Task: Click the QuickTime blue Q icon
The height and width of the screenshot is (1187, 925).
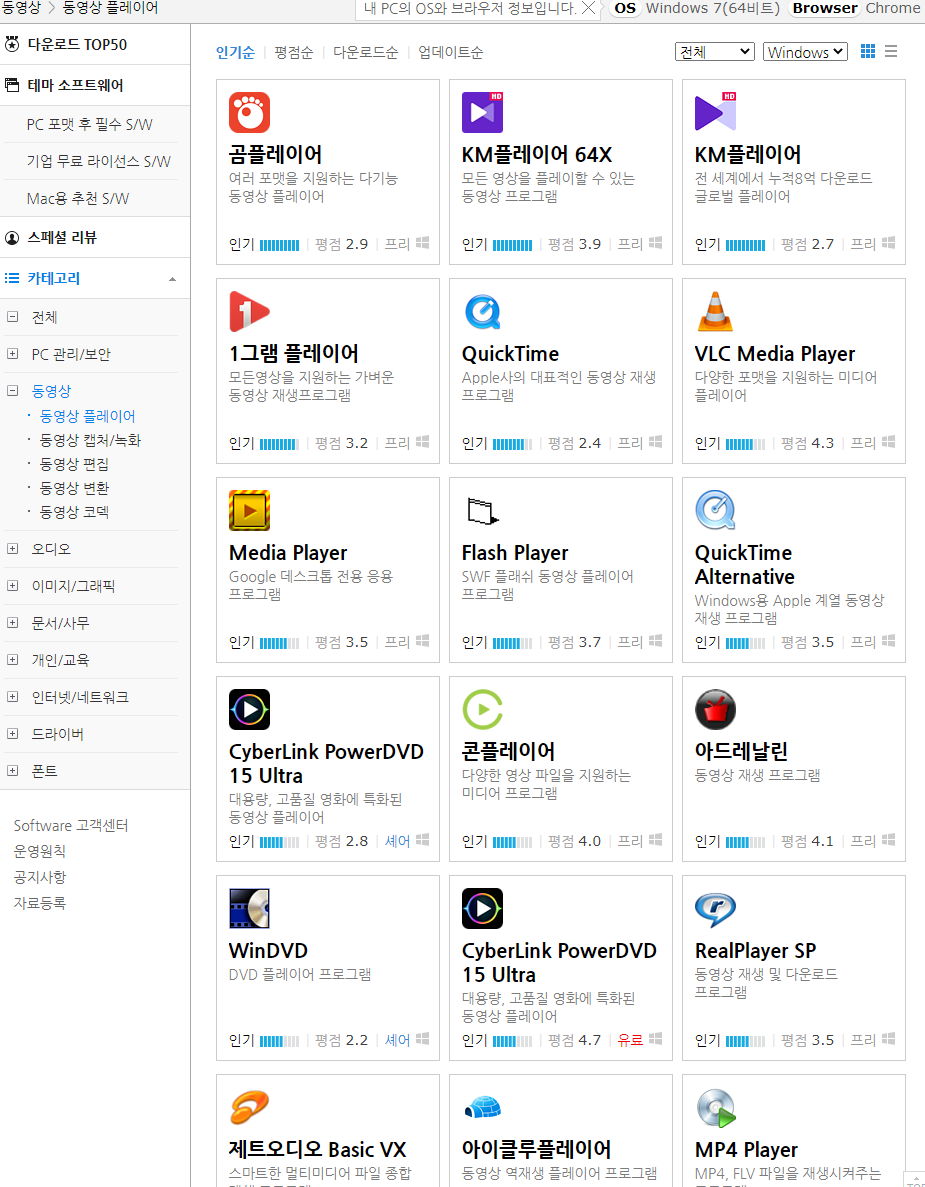Action: click(x=482, y=312)
